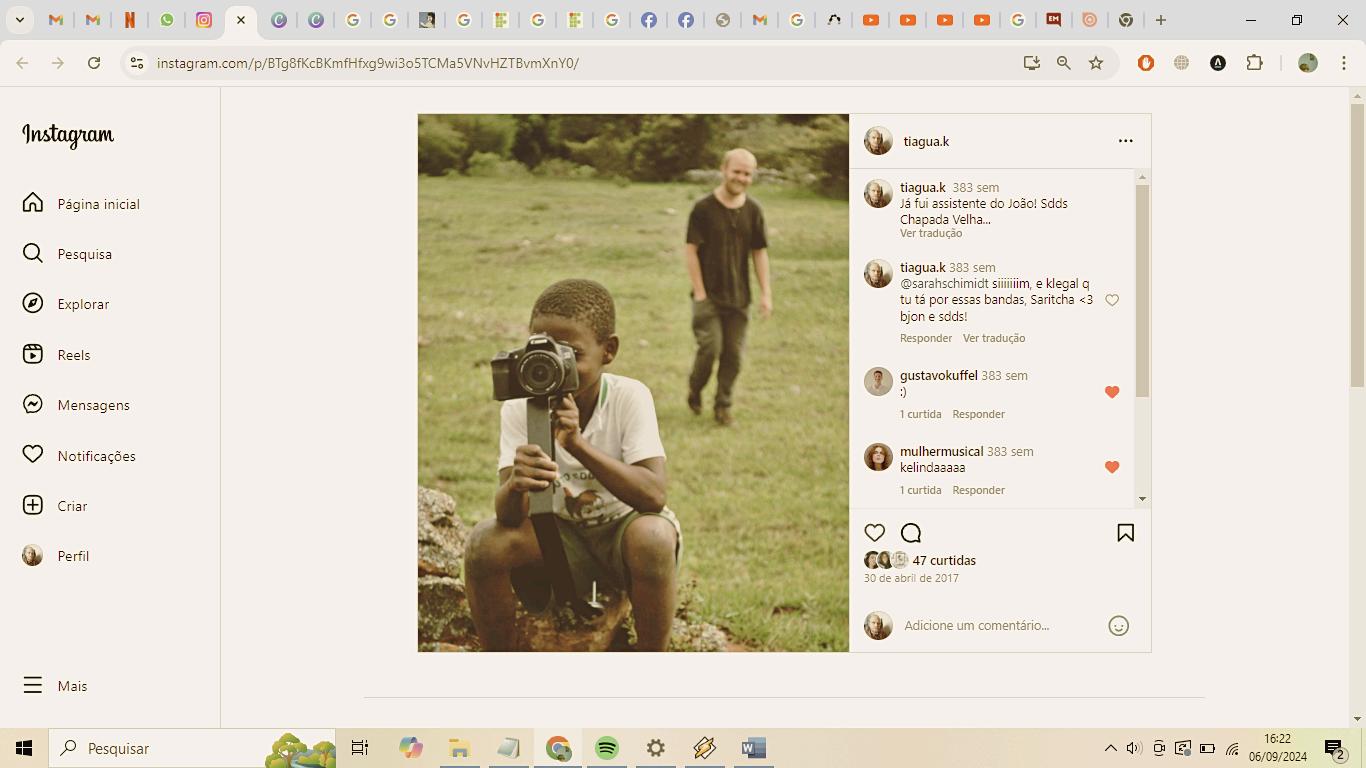This screenshot has width=1366, height=768.
Task: Open the Mais hamburger menu
Action: (55, 686)
